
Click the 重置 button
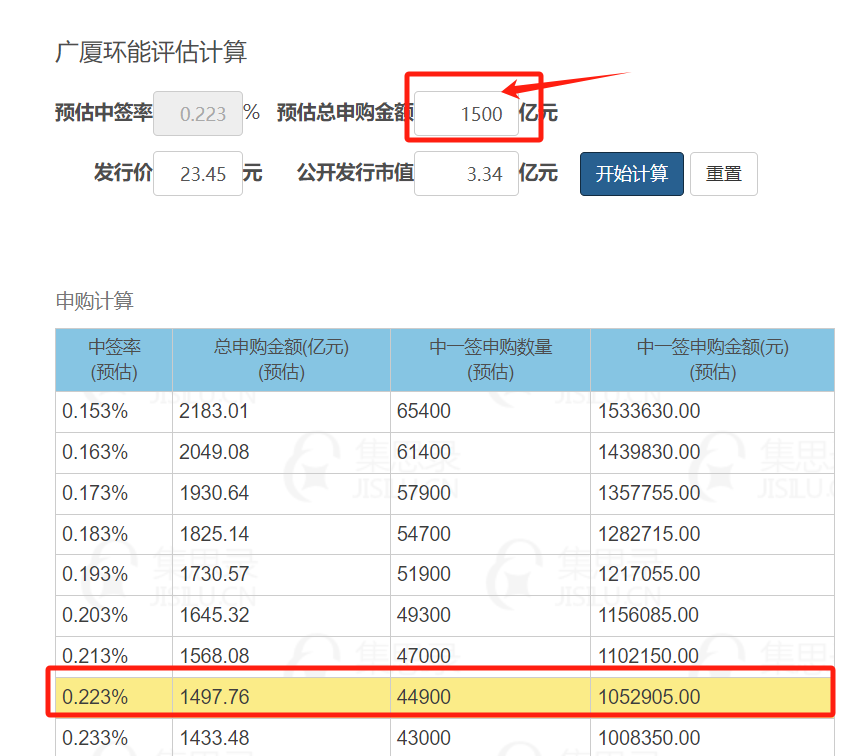(x=724, y=174)
